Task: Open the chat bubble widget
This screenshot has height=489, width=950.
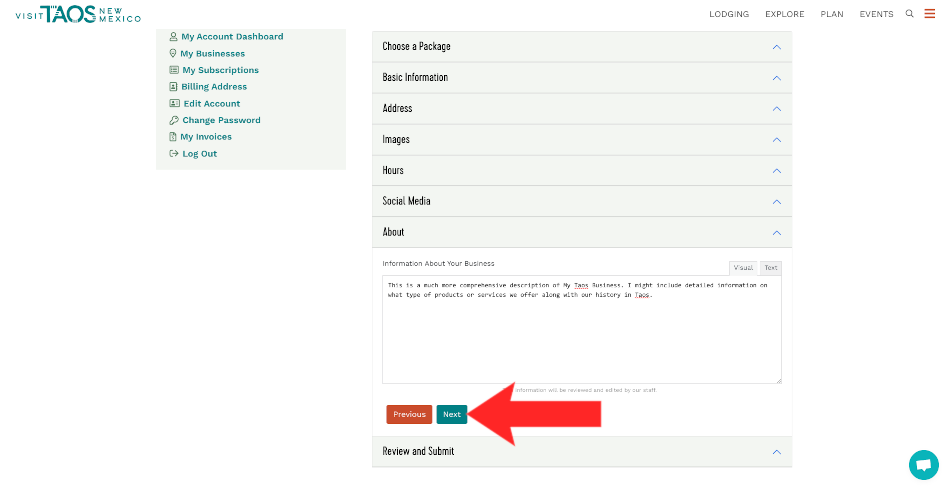Action: [x=923, y=465]
